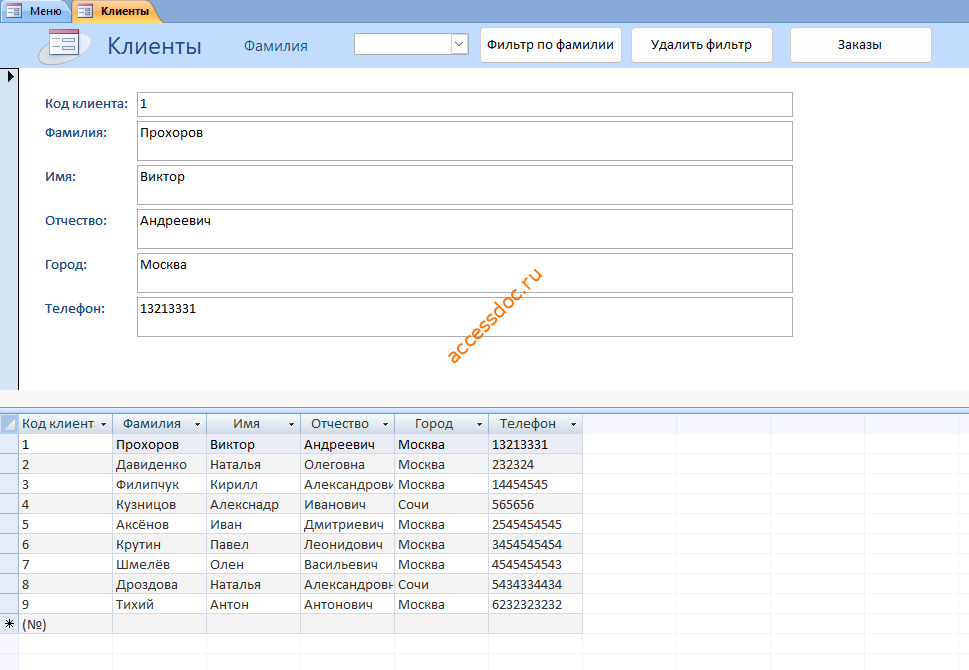The width and height of the screenshot is (969, 670).
Task: Click the Тихий surname cell
Action: [x=159, y=604]
